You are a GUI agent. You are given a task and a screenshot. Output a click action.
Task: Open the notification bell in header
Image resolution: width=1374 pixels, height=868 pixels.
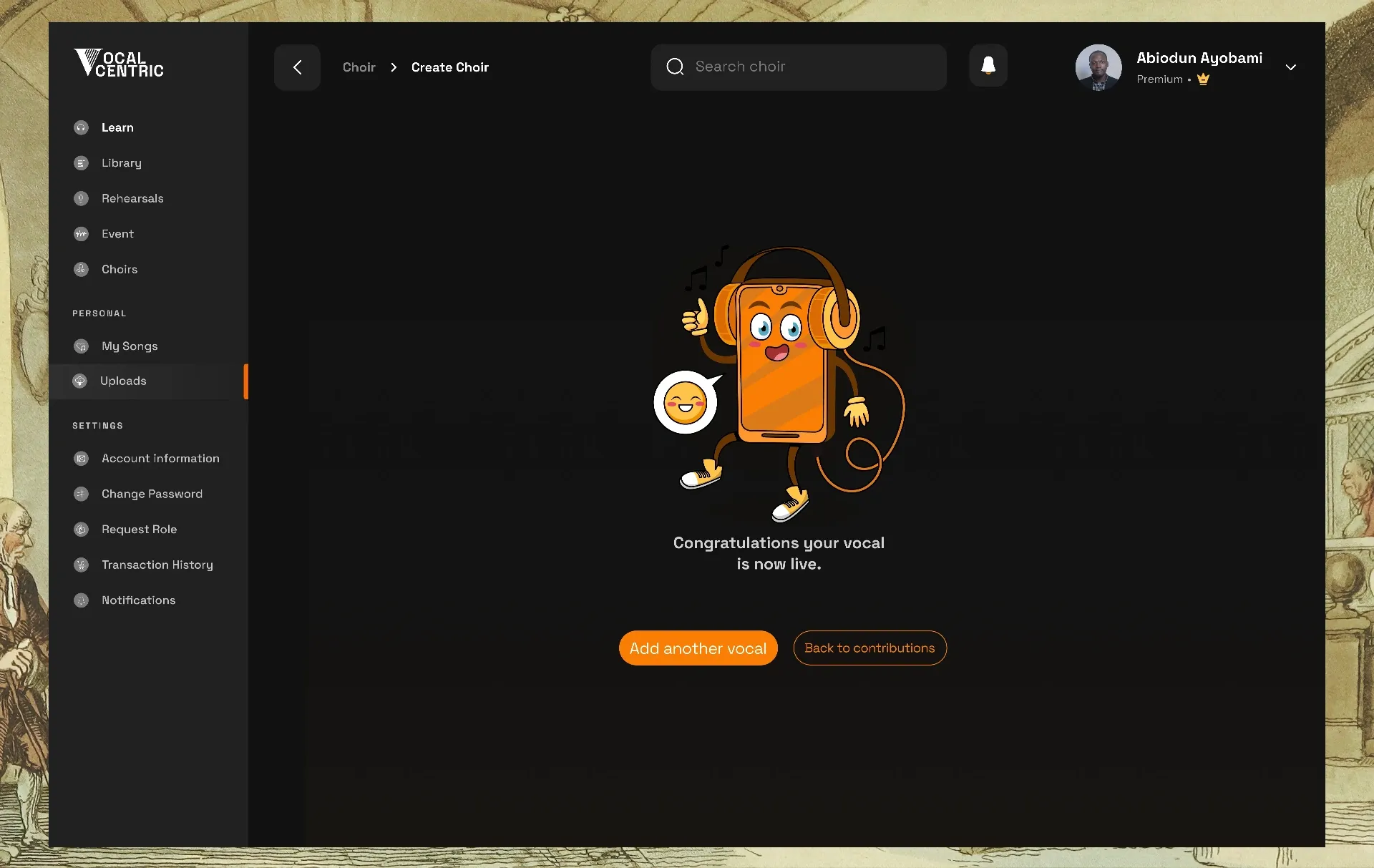click(988, 66)
